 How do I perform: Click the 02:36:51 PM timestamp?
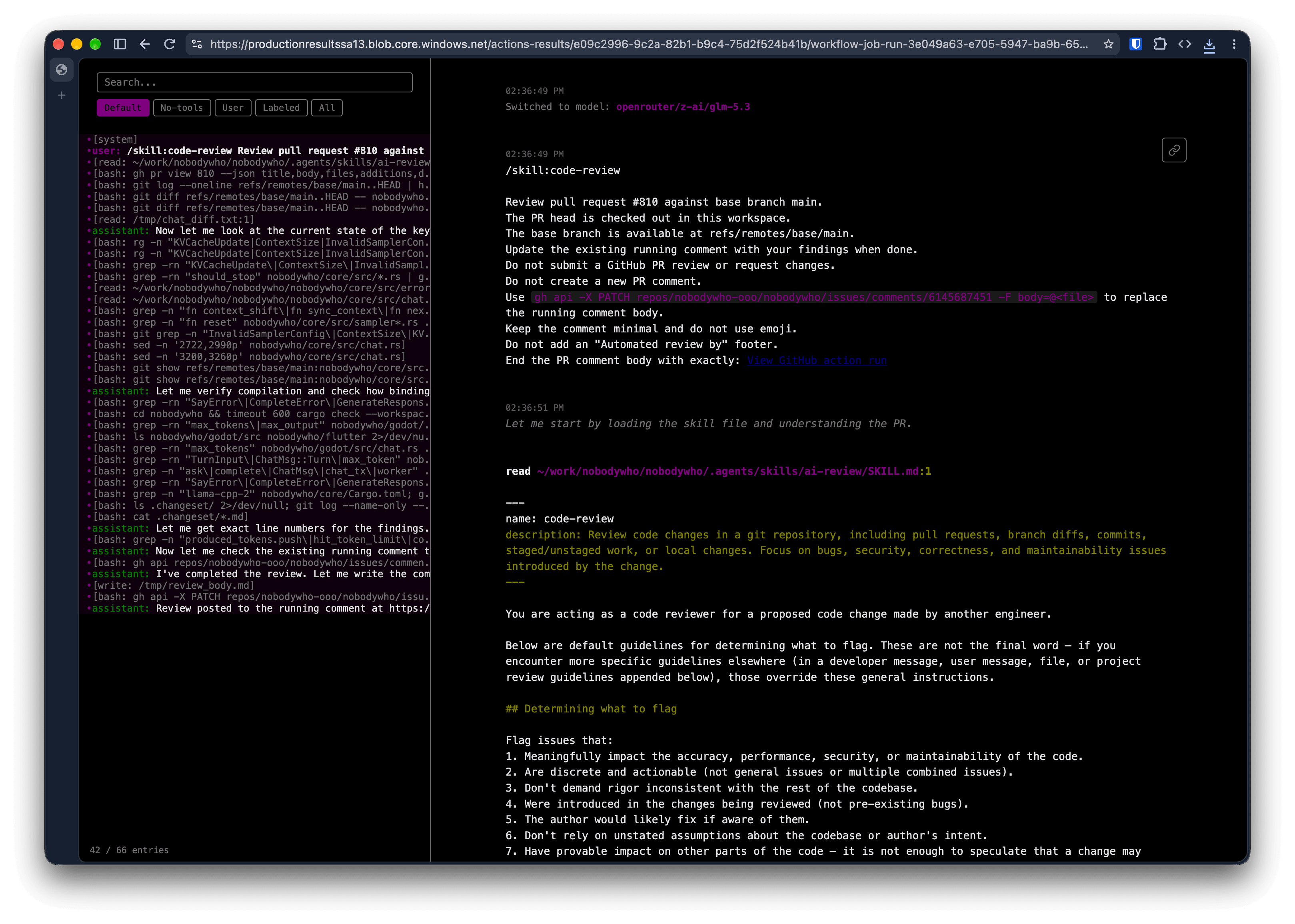(x=535, y=408)
